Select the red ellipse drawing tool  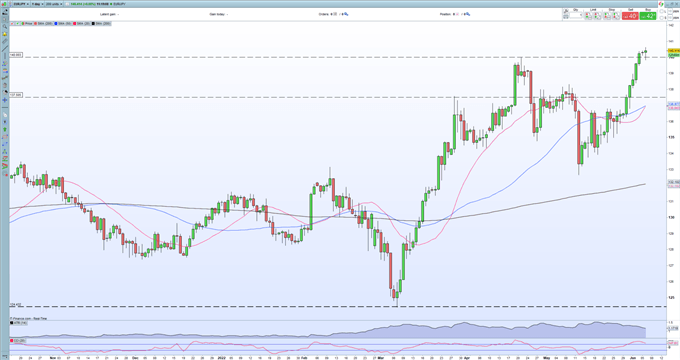click(x=5, y=137)
